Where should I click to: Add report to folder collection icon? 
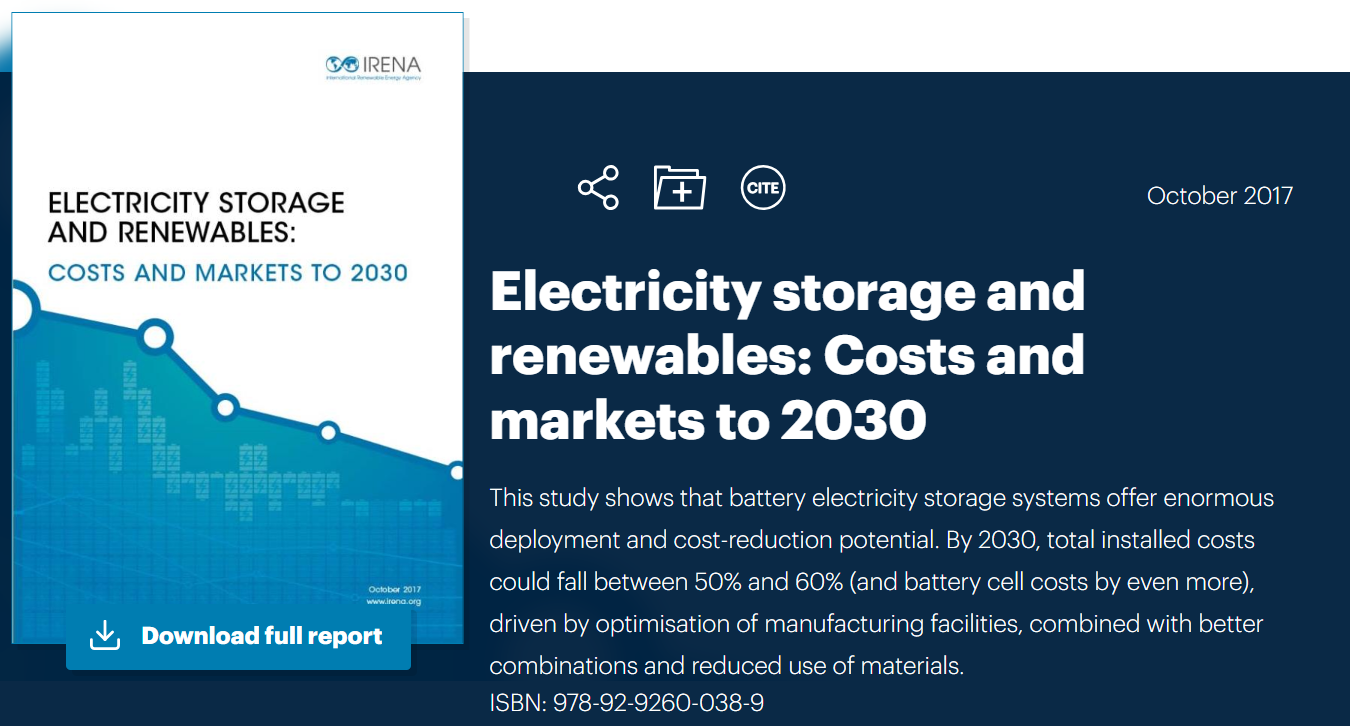[x=680, y=188]
